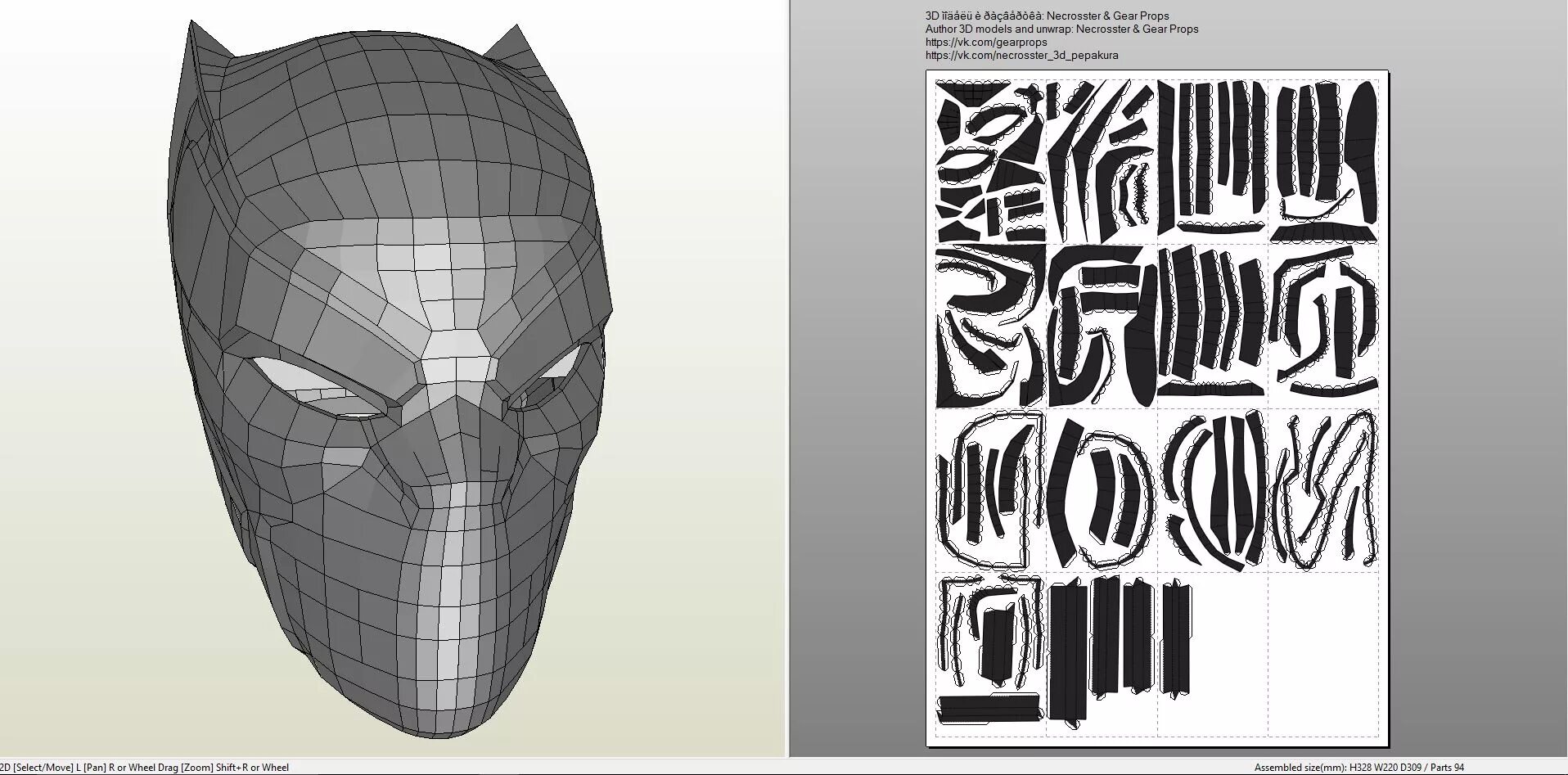Click the right eye opening on the 3D model
The width and height of the screenshot is (1568, 775).
[550, 376]
